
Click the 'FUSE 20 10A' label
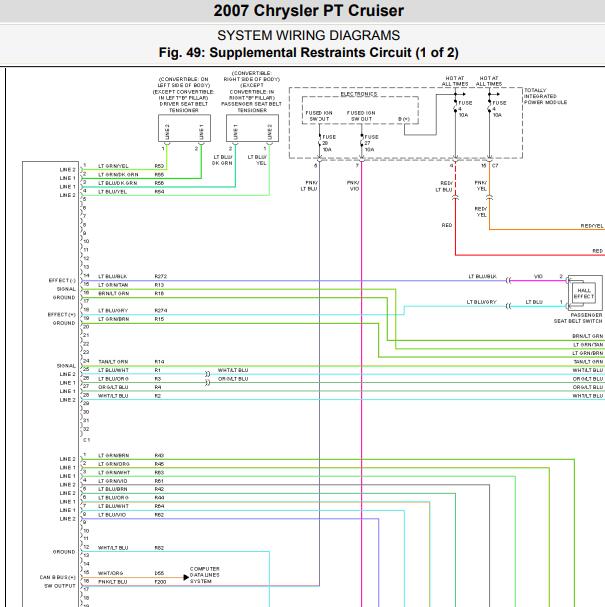pyautogui.click(x=328, y=143)
